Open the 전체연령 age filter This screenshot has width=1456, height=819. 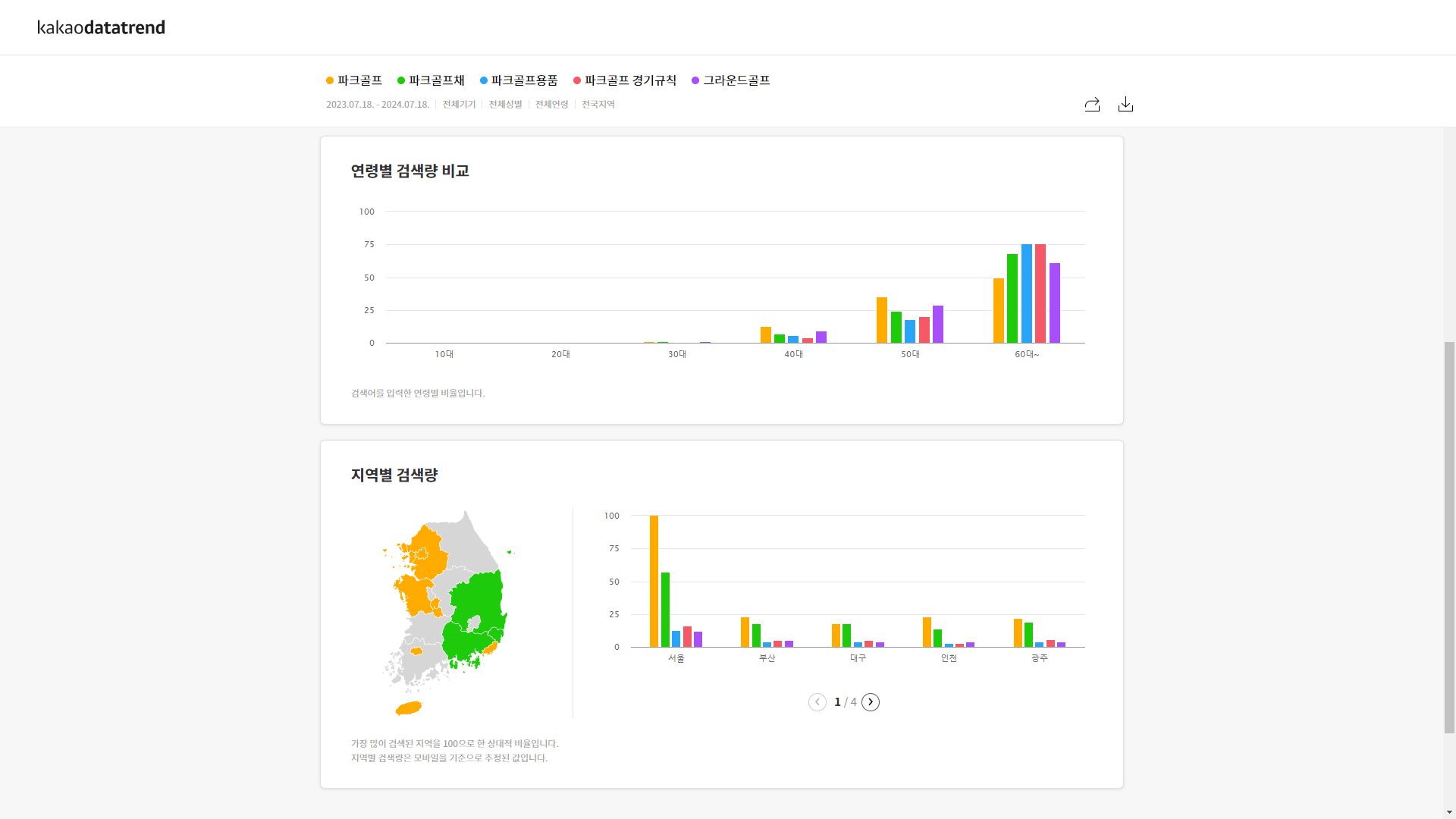551,105
